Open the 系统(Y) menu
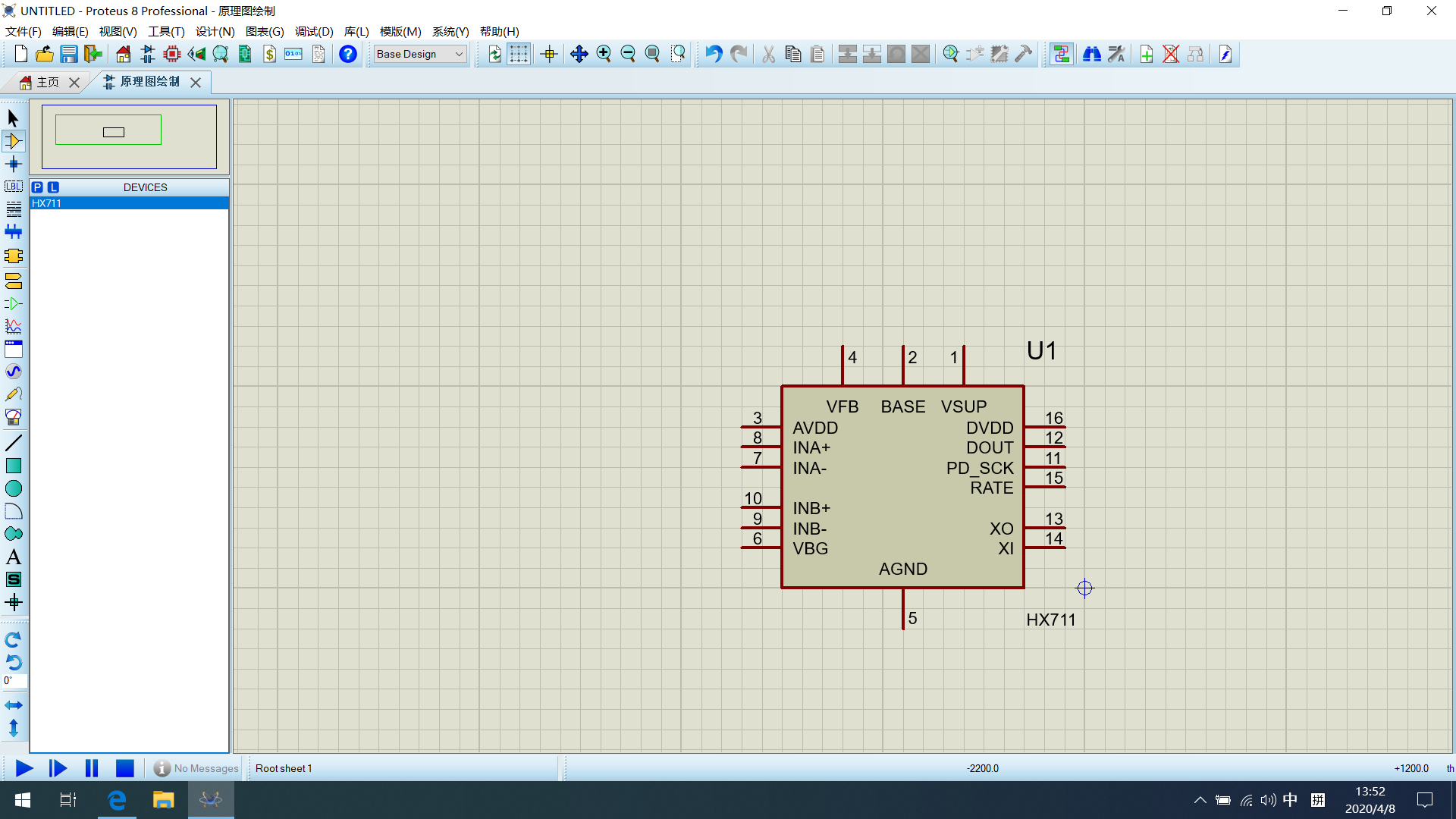The image size is (1456, 819). 450,31
